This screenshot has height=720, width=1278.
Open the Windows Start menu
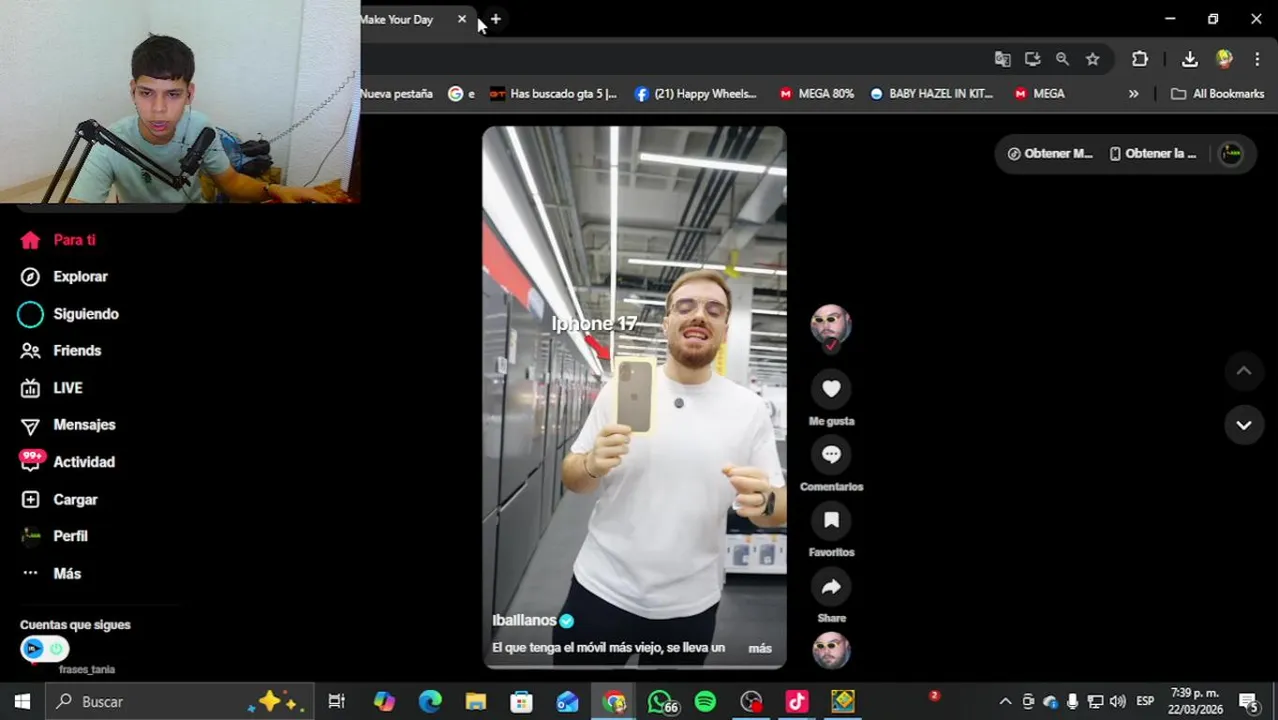click(x=22, y=701)
